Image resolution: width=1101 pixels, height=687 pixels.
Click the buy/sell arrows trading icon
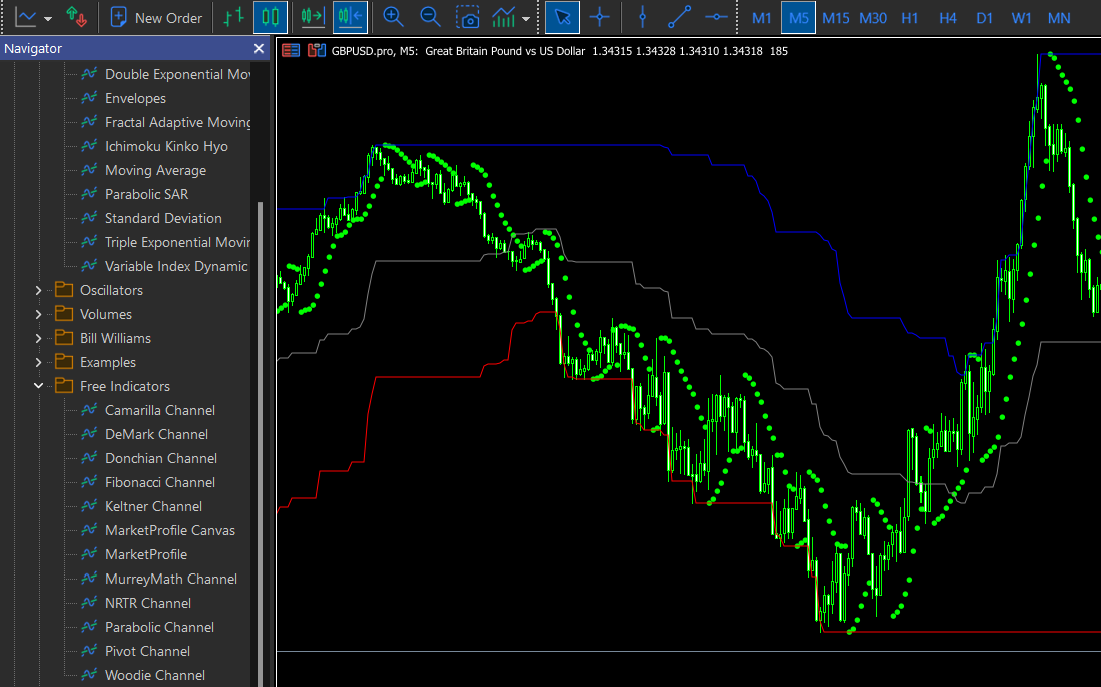[77, 18]
